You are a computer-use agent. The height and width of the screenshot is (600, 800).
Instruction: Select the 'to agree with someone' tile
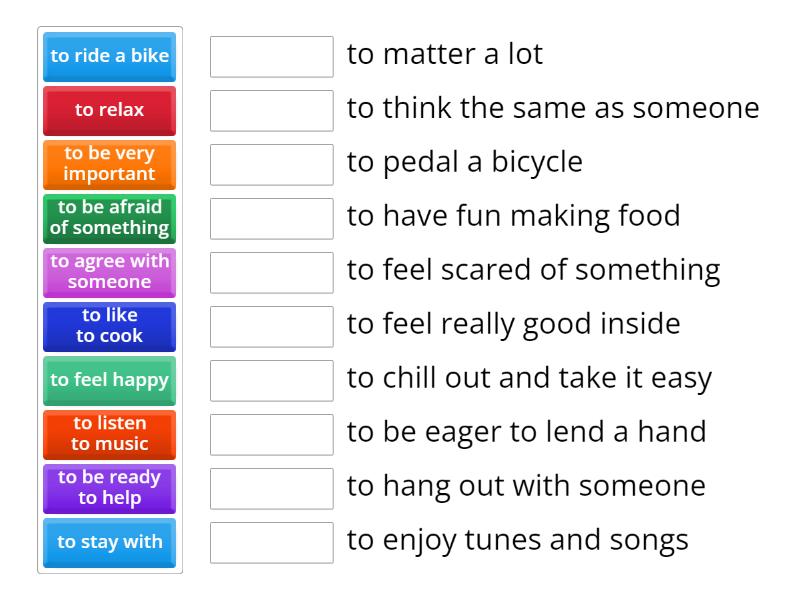pyautogui.click(x=110, y=273)
